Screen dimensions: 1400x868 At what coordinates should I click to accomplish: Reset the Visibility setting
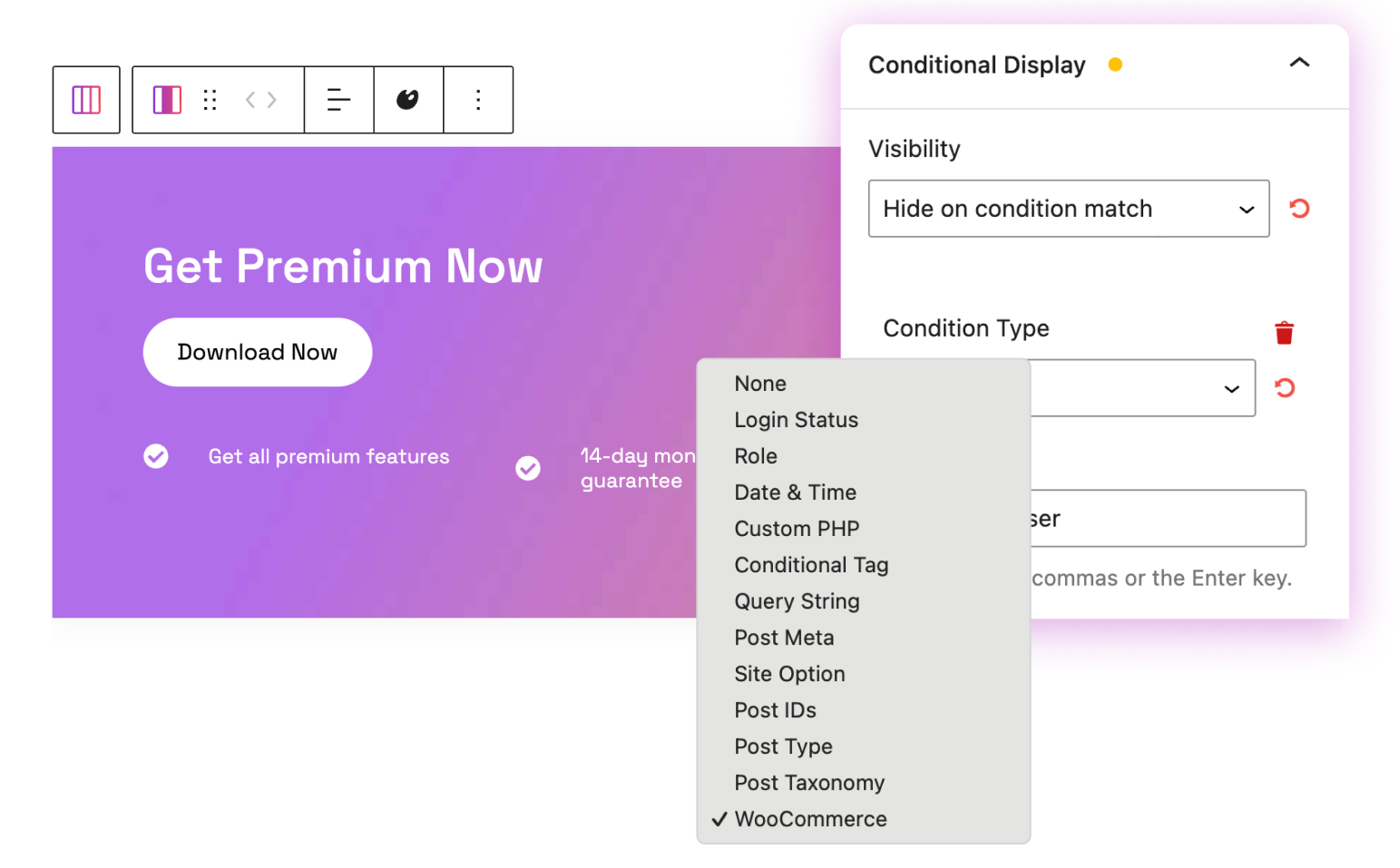pyautogui.click(x=1299, y=209)
